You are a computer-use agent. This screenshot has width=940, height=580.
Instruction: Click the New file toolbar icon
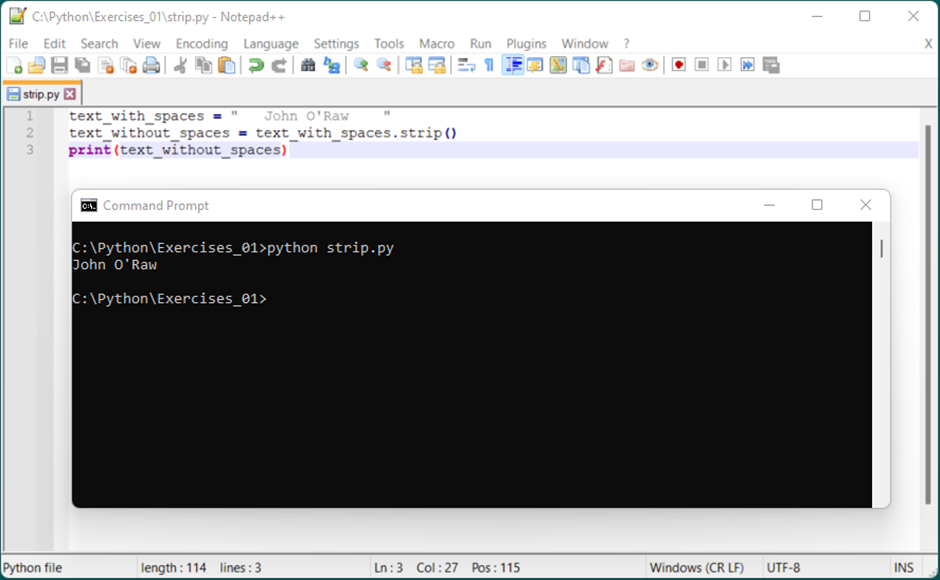(14, 65)
